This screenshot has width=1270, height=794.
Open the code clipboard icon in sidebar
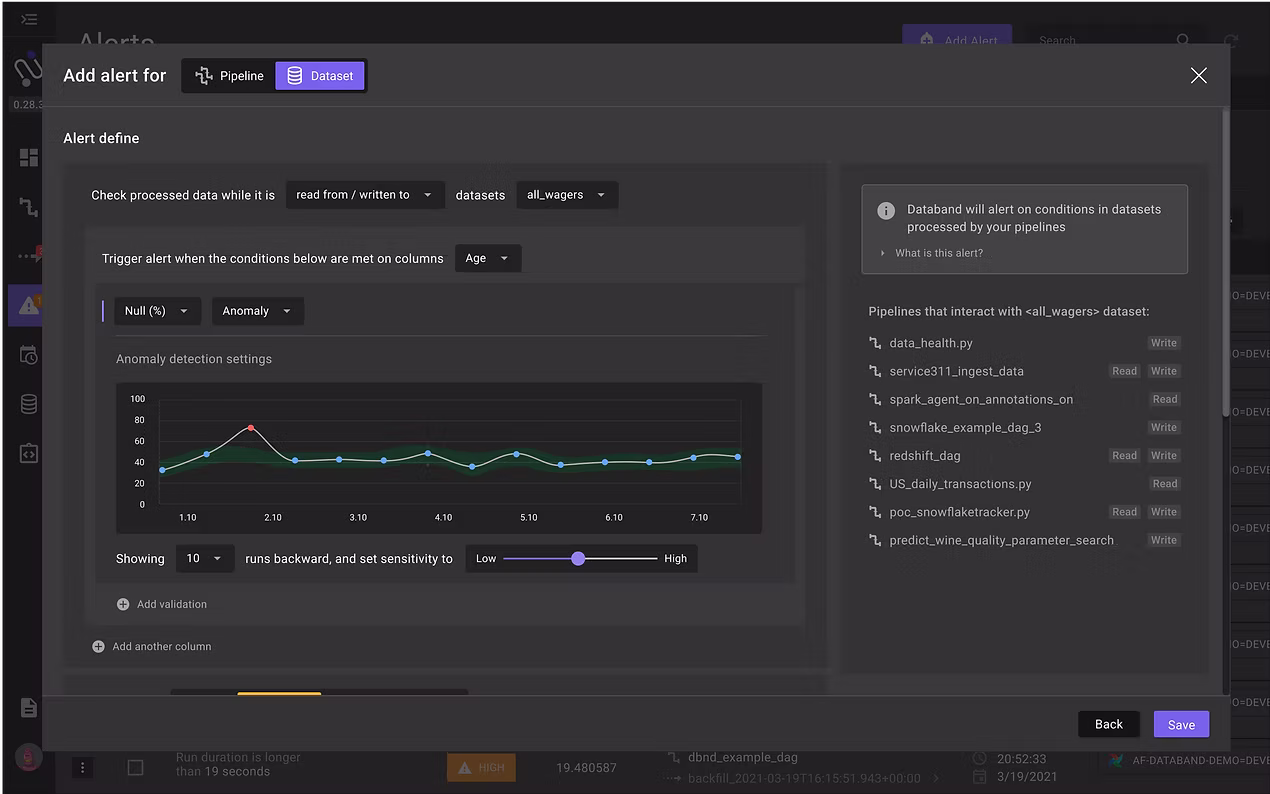click(28, 453)
